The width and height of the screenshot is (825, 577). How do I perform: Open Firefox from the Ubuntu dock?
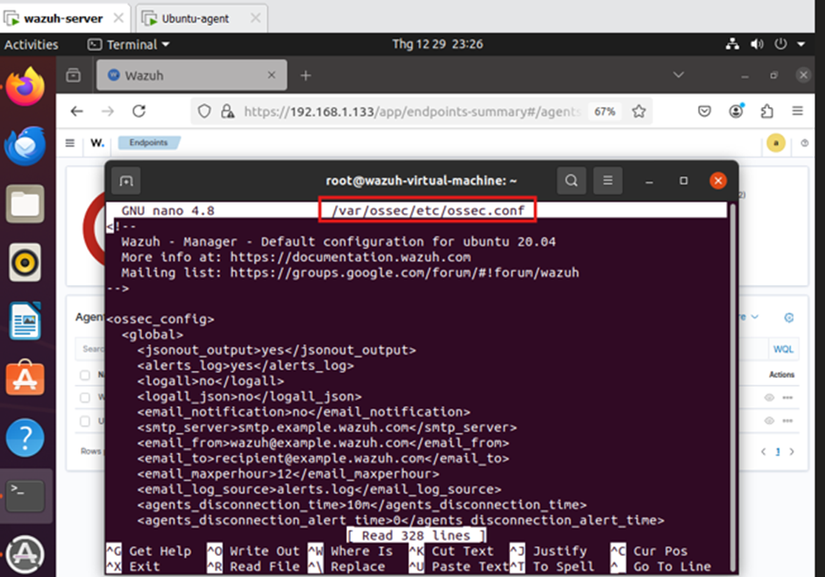pos(25,87)
